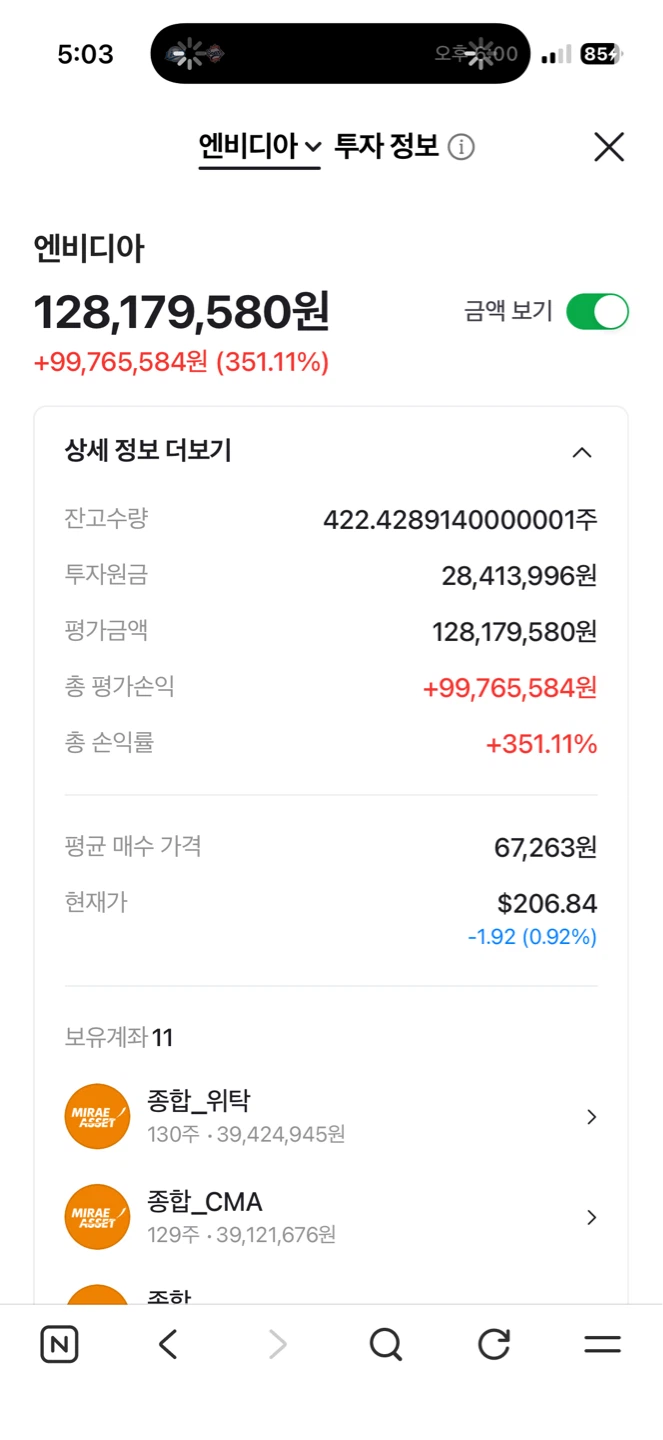Tap the Naver home N icon
663x1440 pixels.
(59, 1344)
